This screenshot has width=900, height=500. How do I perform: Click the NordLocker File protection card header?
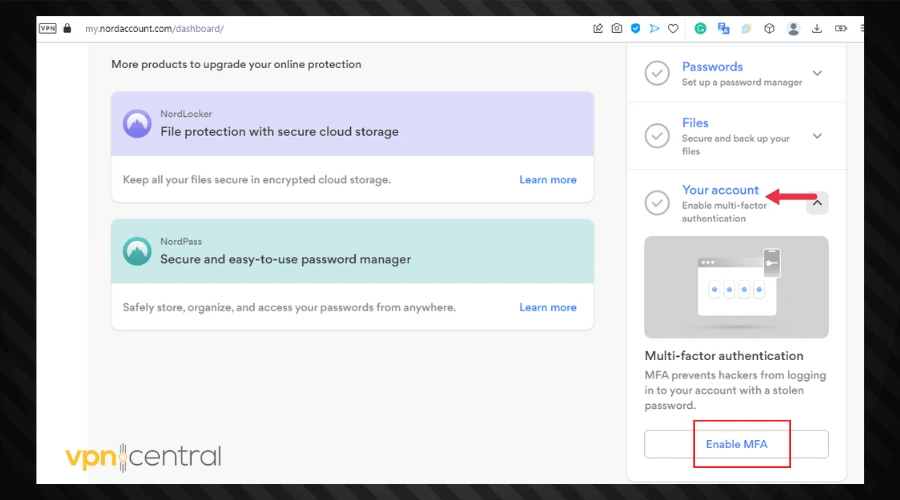tap(352, 123)
